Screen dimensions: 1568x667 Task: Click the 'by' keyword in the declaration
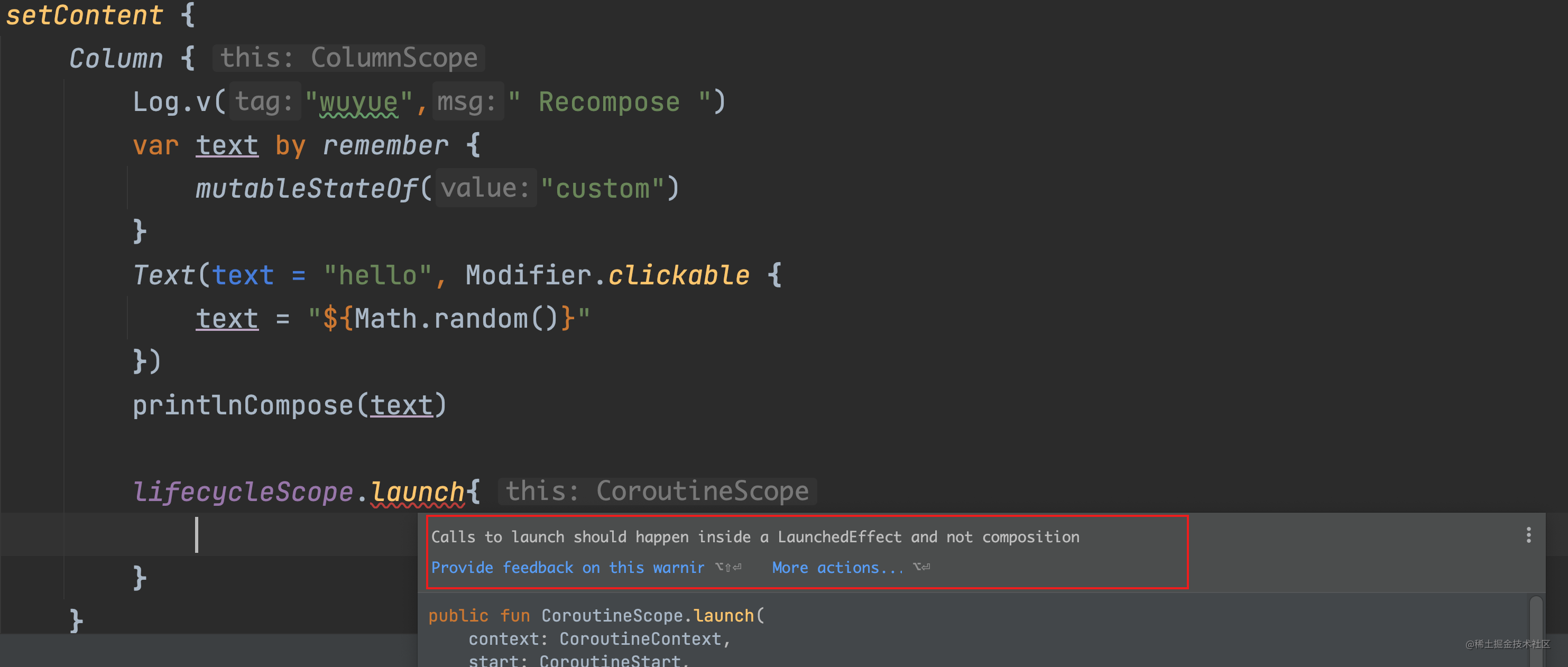290,146
